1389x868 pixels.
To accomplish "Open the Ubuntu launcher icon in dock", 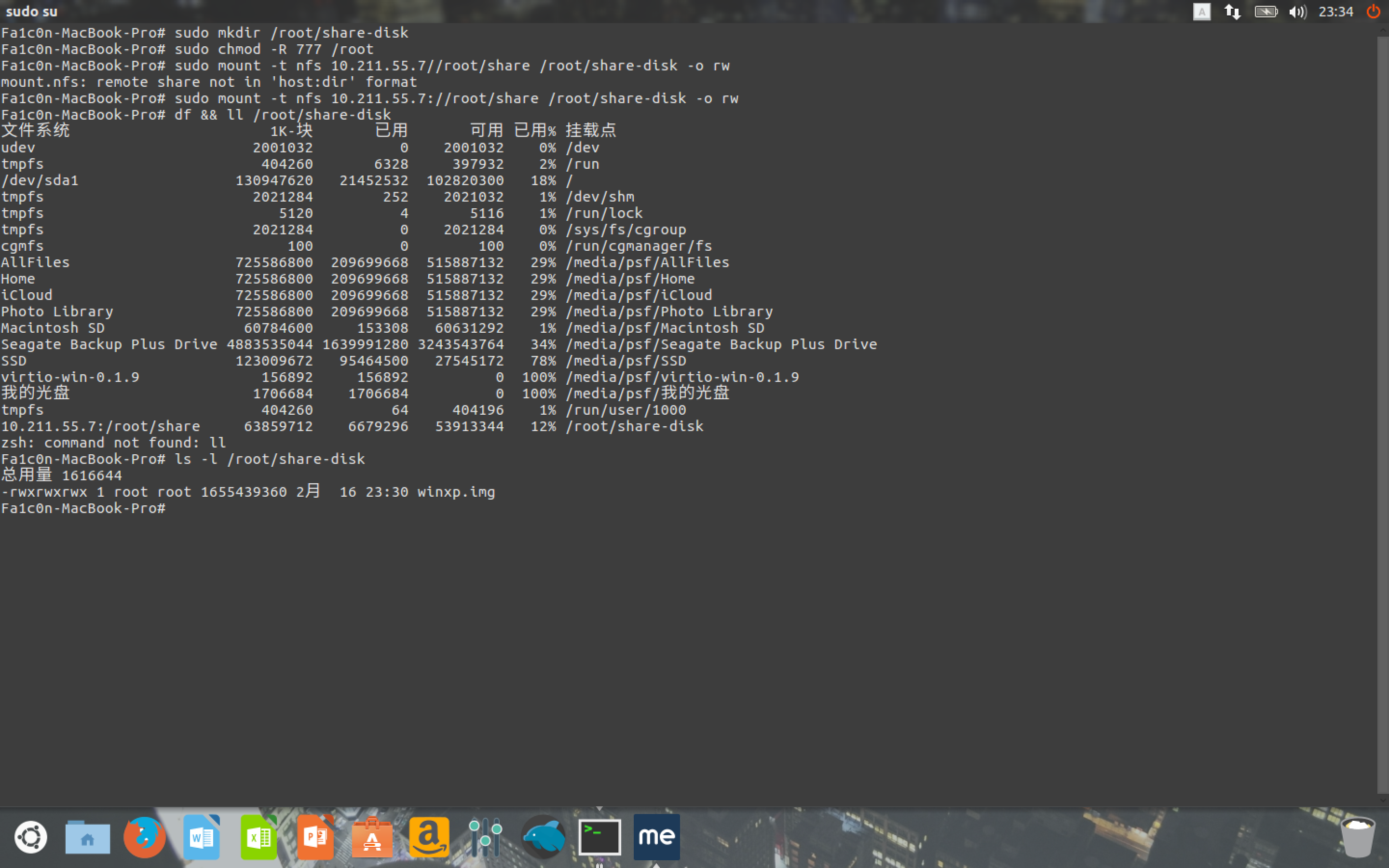I will click(x=30, y=837).
